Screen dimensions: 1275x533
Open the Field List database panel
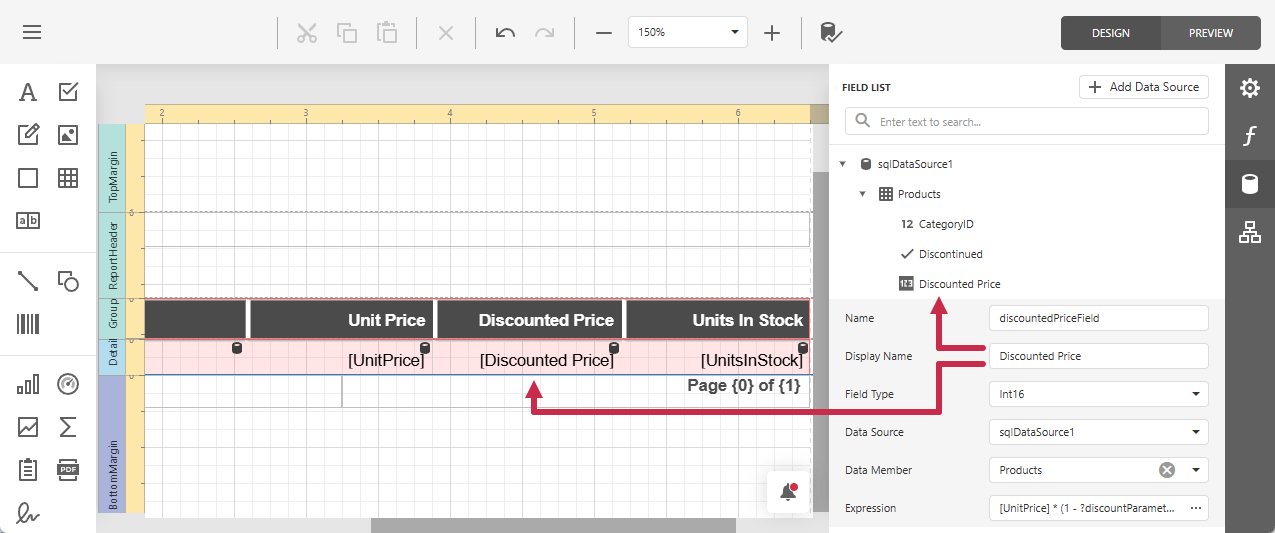click(1250, 184)
